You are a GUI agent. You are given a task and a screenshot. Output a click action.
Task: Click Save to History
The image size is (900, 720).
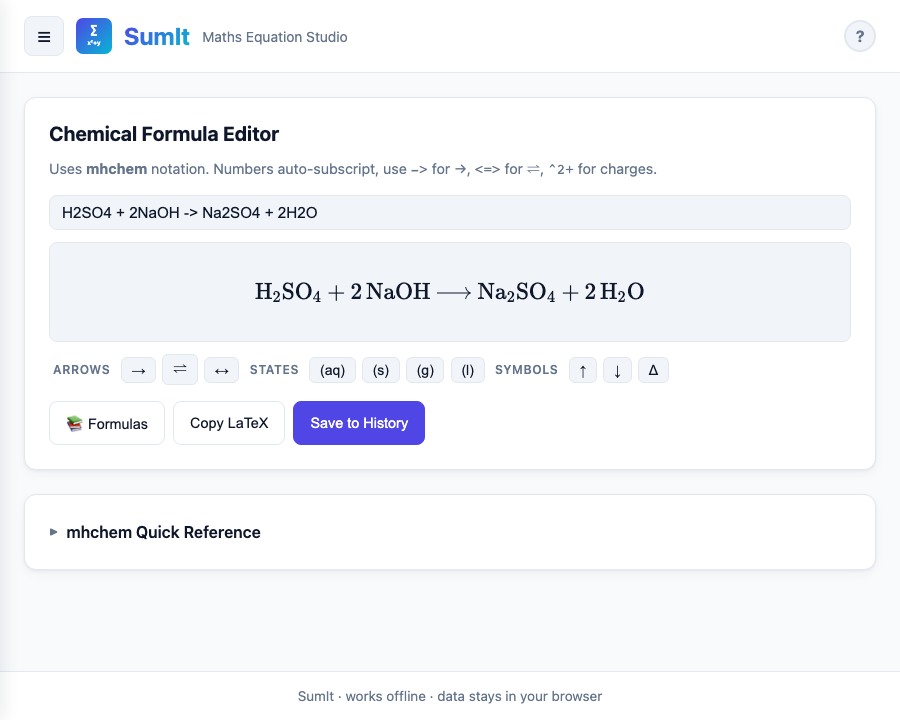point(359,423)
